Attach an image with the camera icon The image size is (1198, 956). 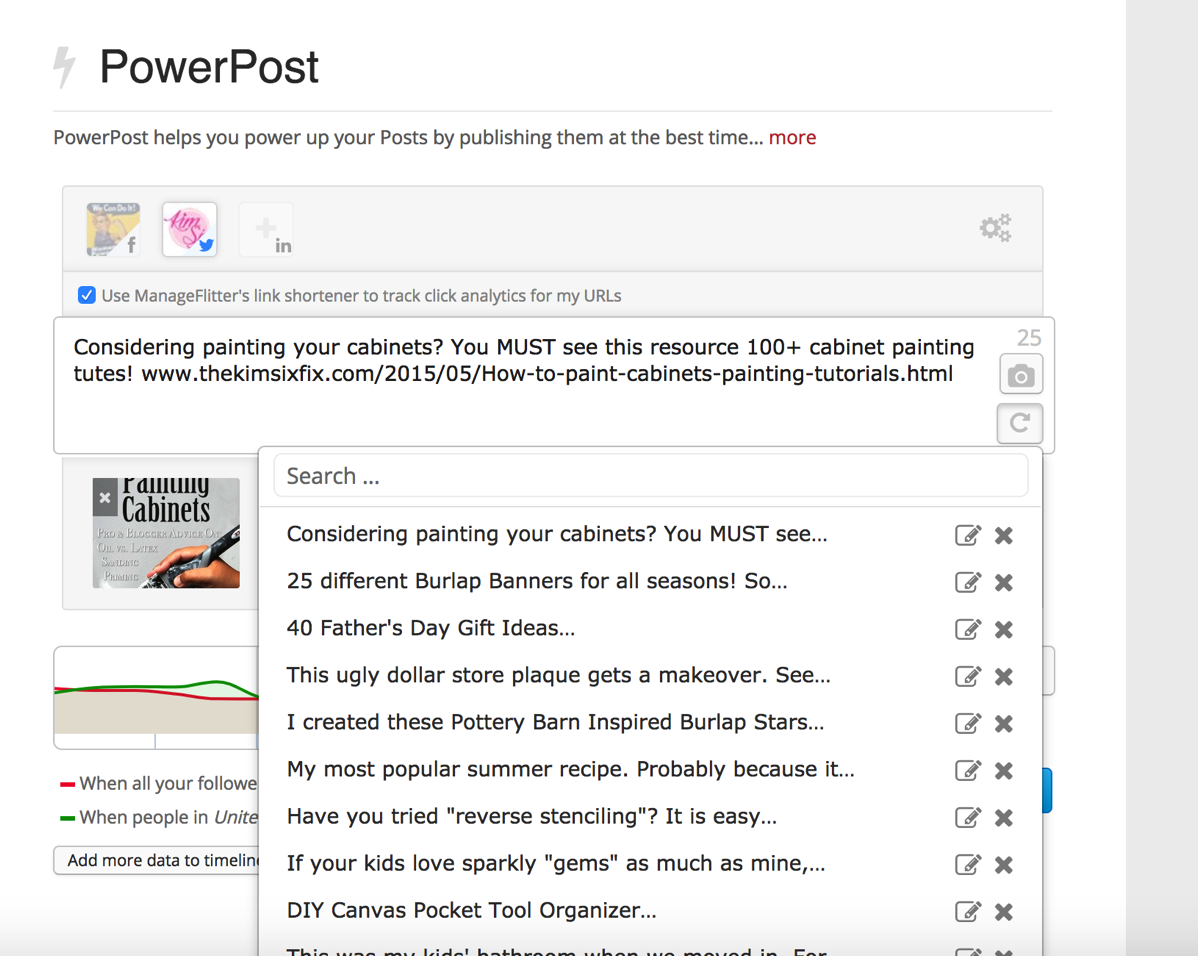[1021, 374]
